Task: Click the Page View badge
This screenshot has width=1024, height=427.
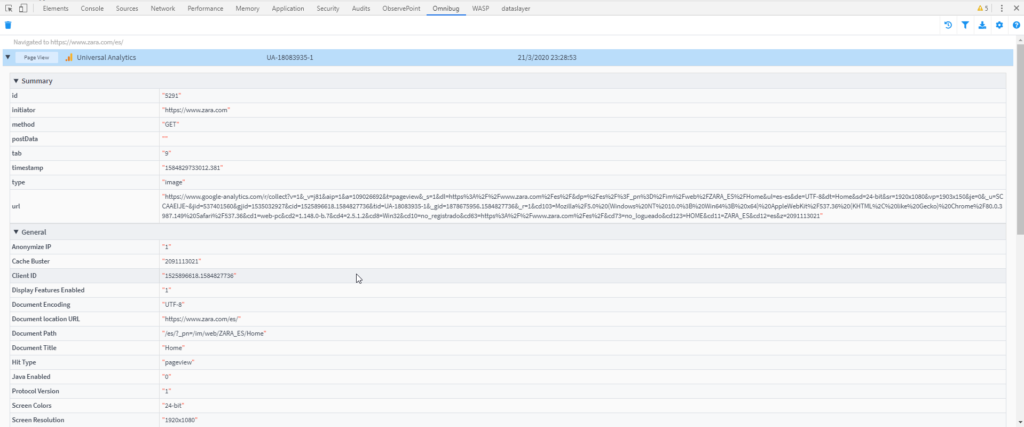Action: pyautogui.click(x=37, y=57)
